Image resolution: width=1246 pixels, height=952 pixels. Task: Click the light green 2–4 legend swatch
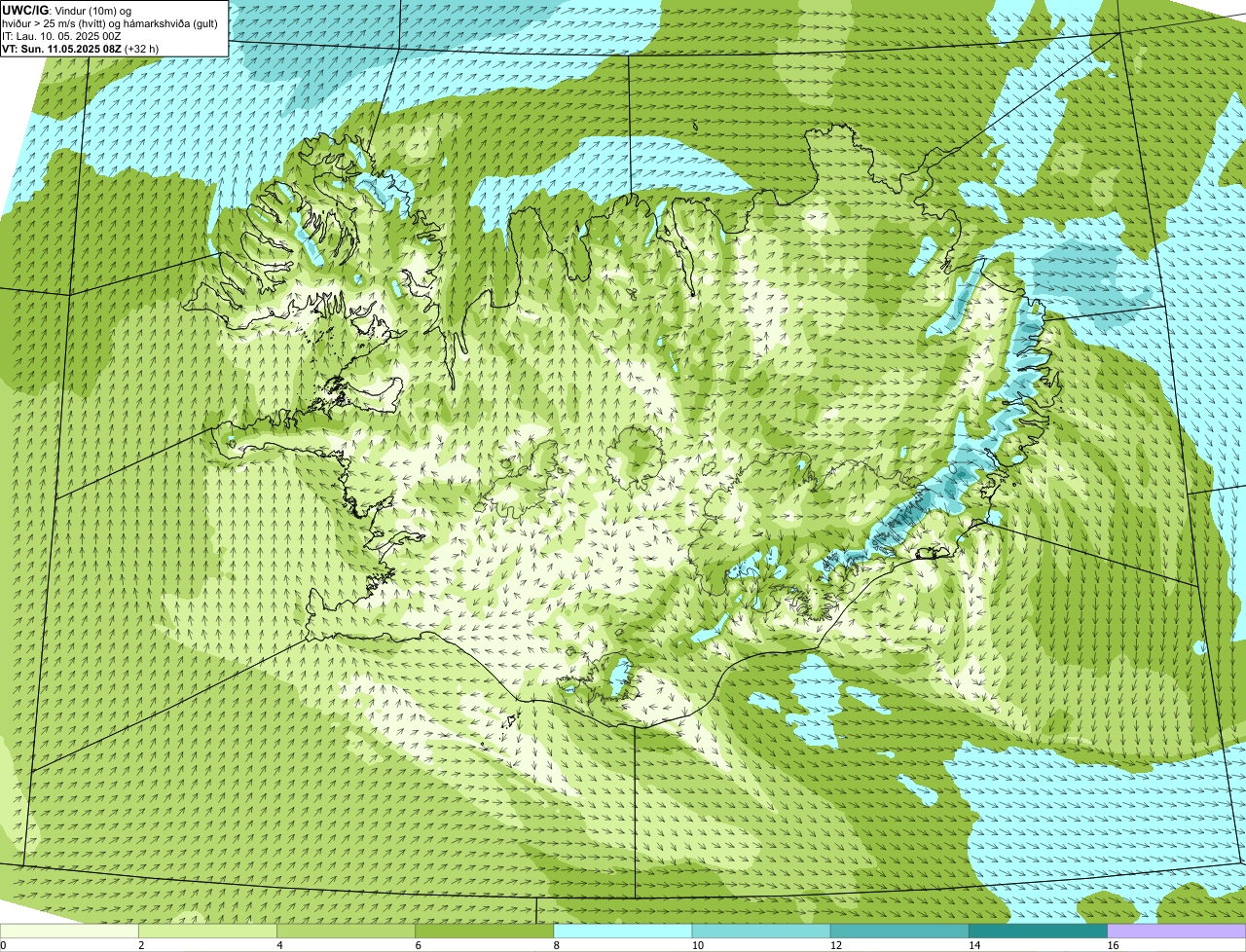(207, 931)
